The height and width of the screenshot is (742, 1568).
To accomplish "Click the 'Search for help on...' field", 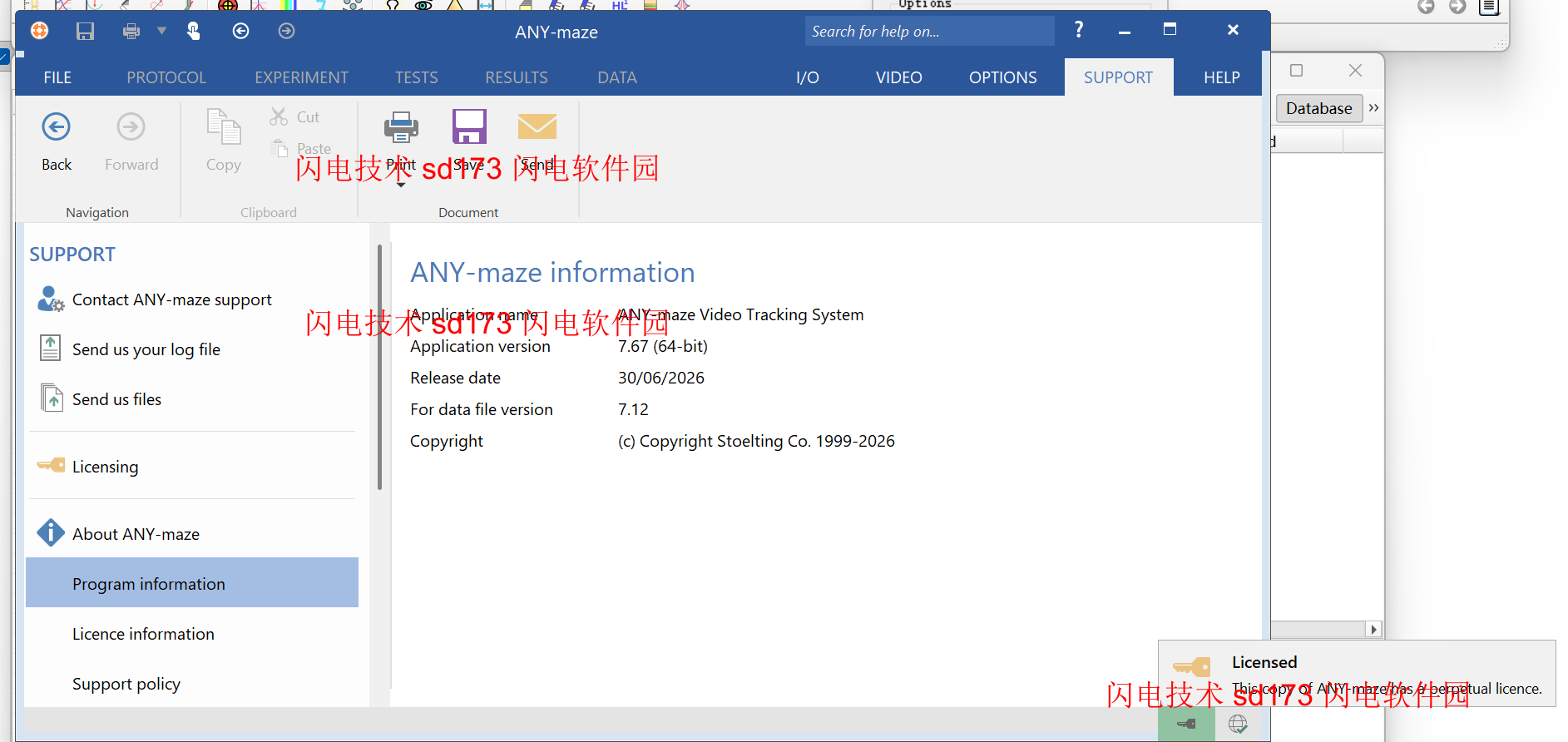I will 929,32.
